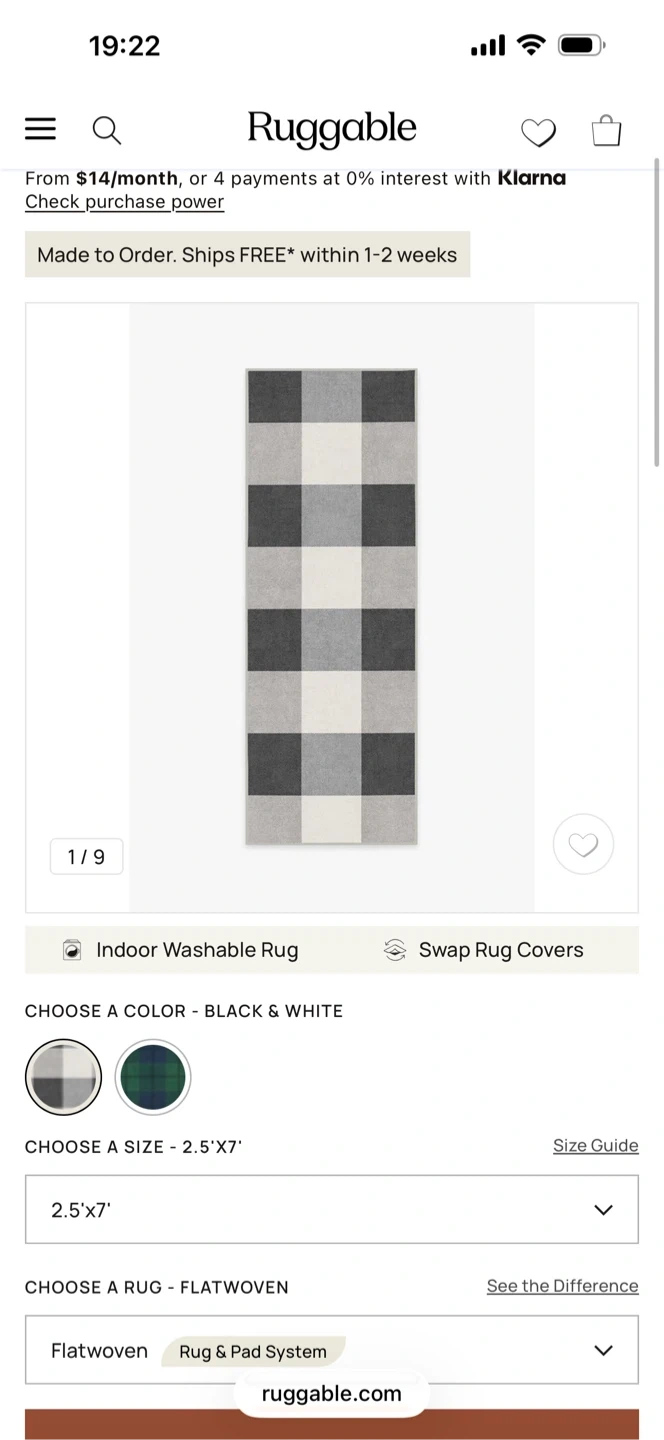
Task: Tap the 1 / 9 image counter
Action: tap(86, 857)
